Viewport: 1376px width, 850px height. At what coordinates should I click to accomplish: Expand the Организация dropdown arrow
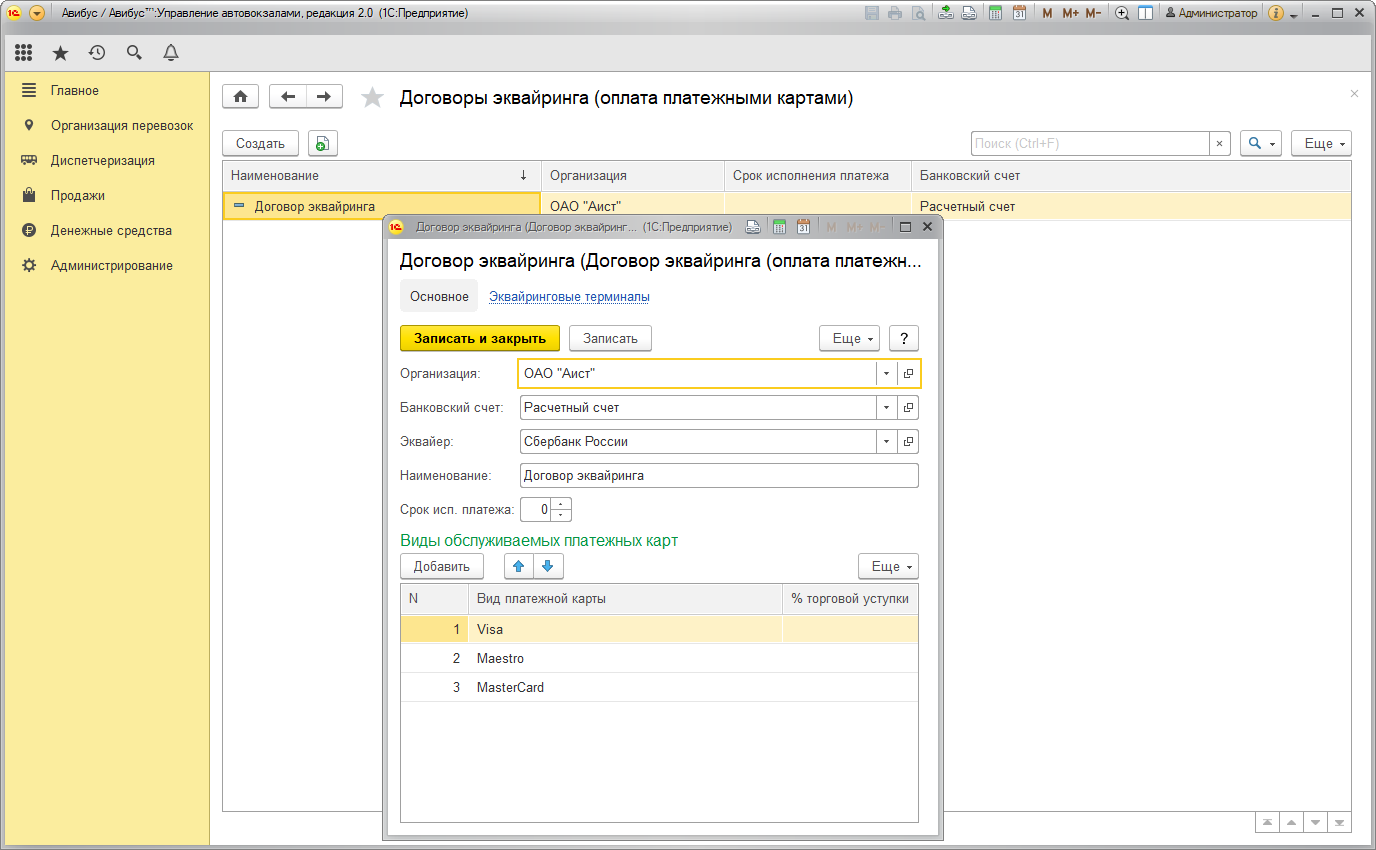[x=886, y=374]
